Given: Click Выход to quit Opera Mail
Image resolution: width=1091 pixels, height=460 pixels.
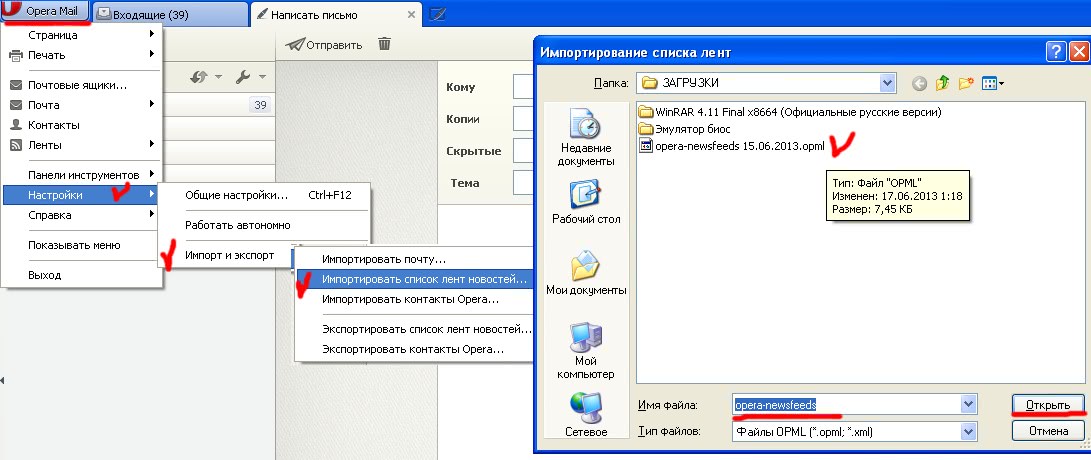Looking at the screenshot, I should click(x=82, y=275).
